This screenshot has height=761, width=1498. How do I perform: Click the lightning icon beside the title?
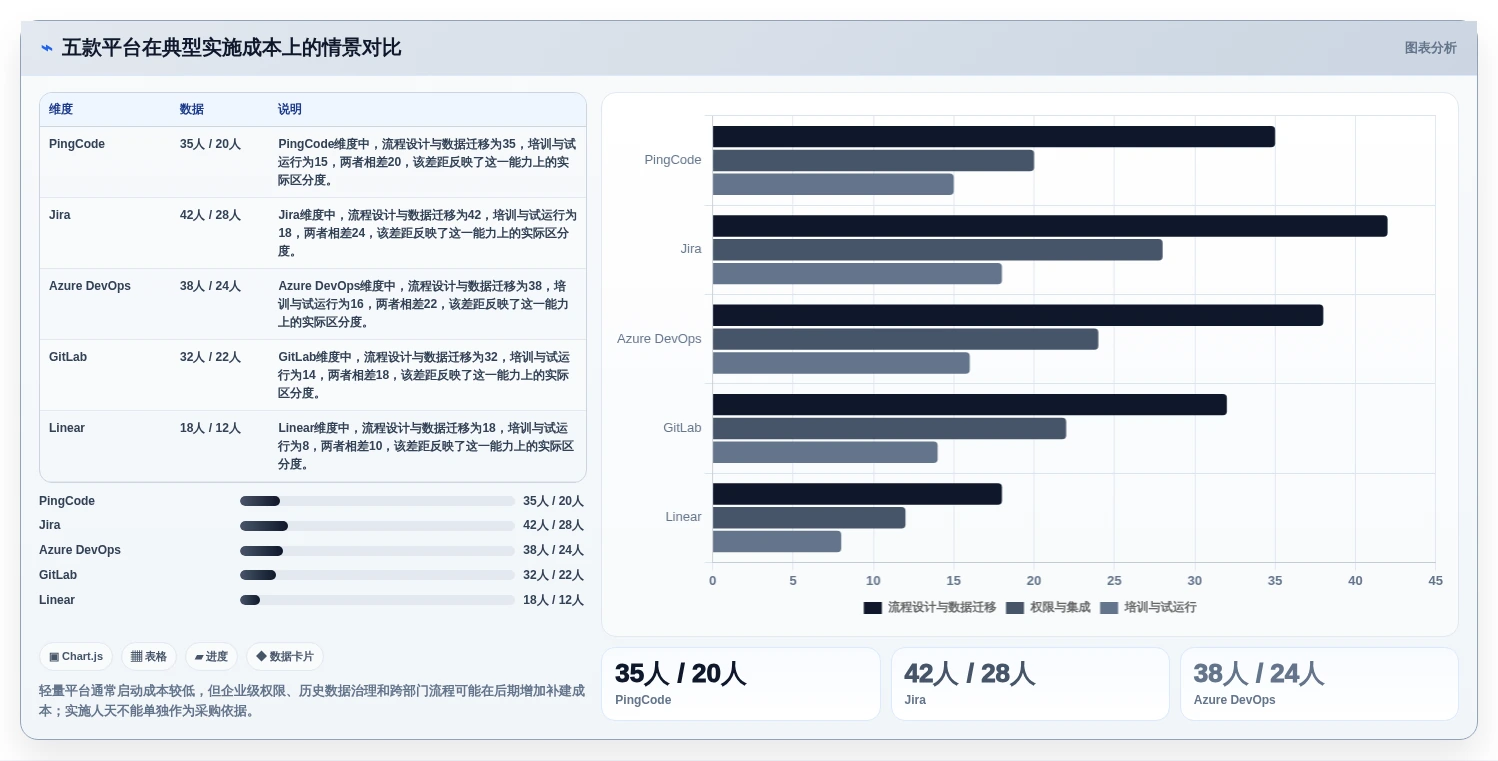point(47,48)
